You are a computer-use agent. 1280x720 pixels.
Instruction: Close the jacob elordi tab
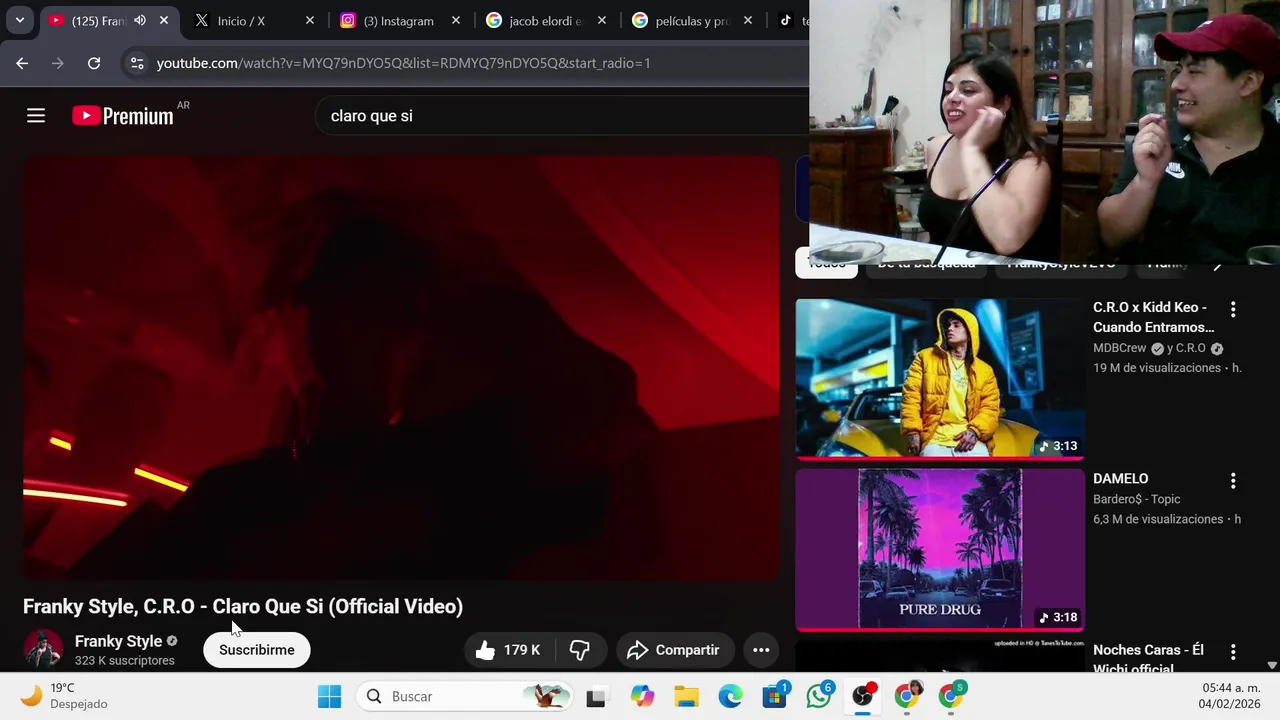tap(602, 20)
